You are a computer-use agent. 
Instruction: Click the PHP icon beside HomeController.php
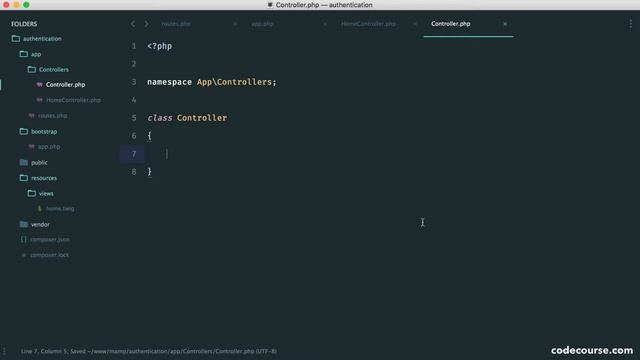point(40,100)
